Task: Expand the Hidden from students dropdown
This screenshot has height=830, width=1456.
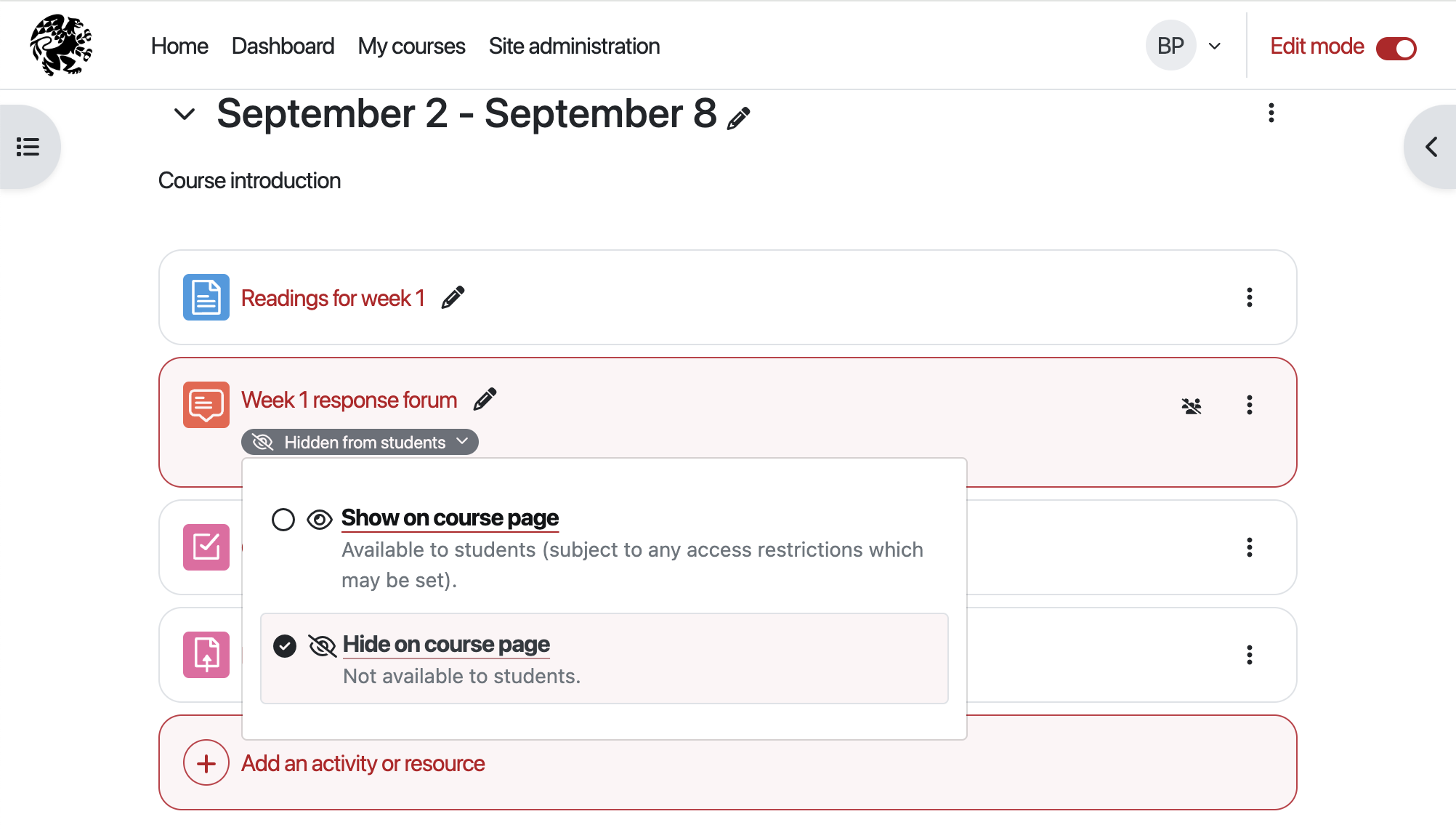Action: click(360, 442)
